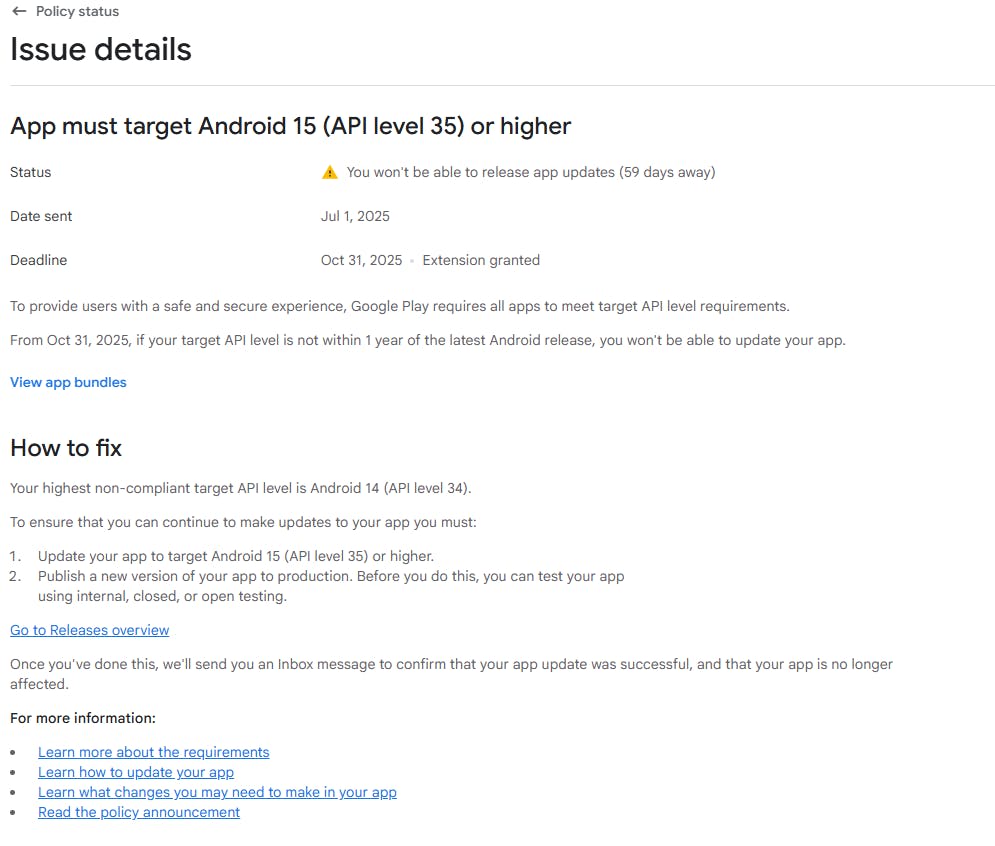
Task: Click the Jul 1, 2025 date sent value
Action: (x=355, y=216)
